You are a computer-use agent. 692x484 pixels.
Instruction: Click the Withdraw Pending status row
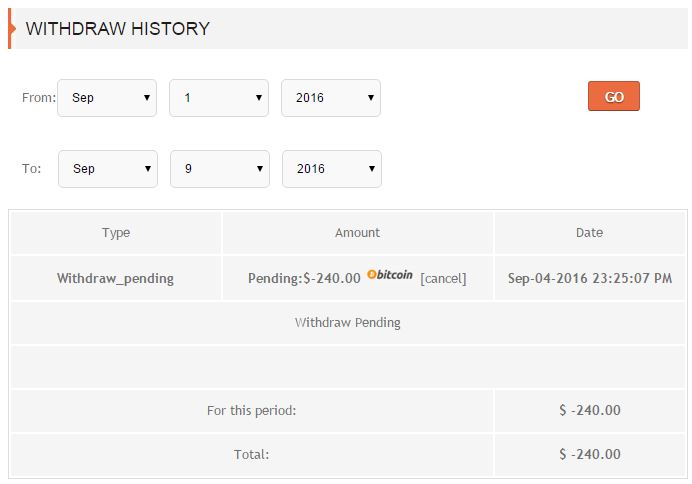(347, 323)
